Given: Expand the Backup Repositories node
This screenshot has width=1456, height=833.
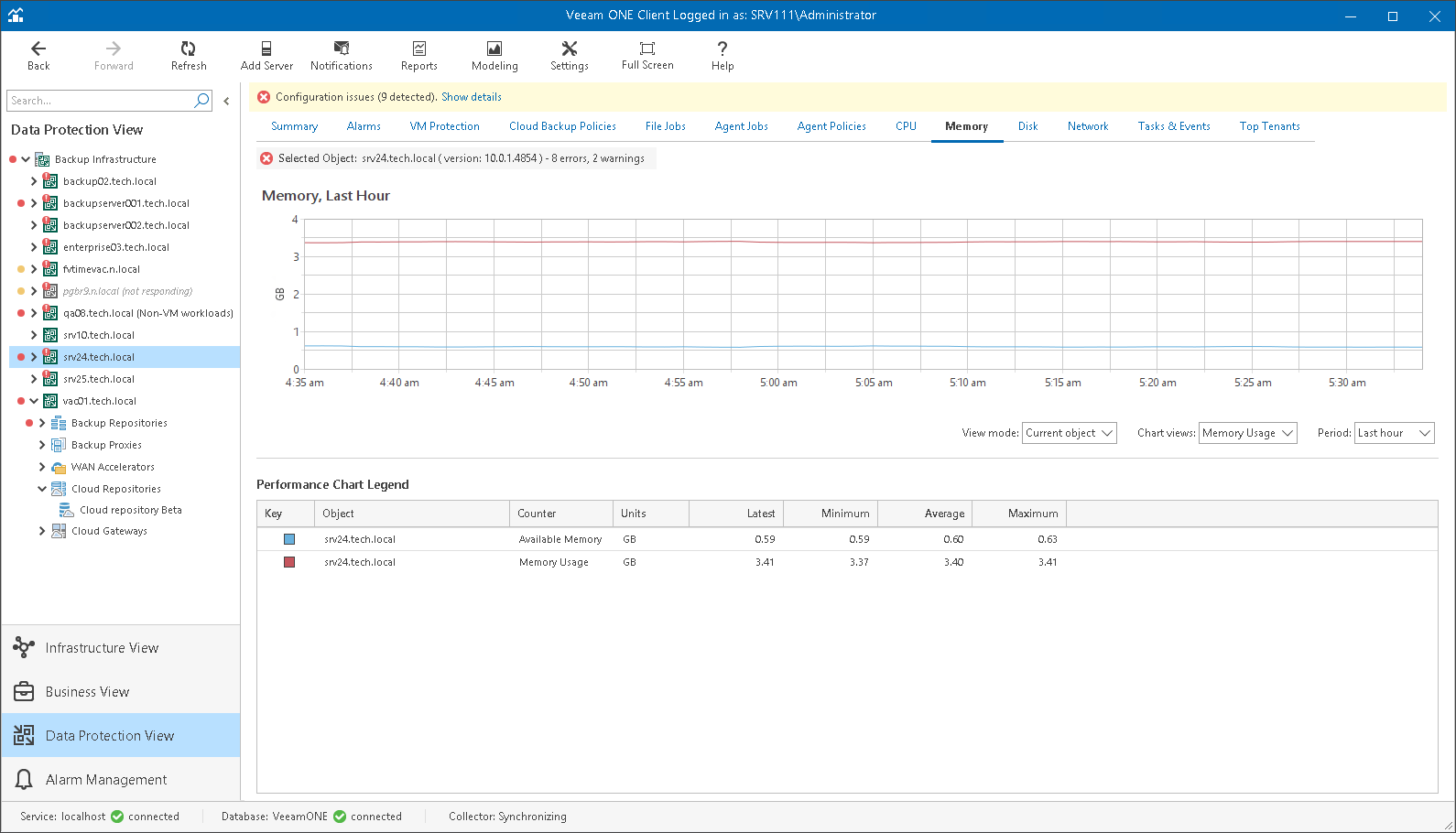Looking at the screenshot, I should click(42, 423).
